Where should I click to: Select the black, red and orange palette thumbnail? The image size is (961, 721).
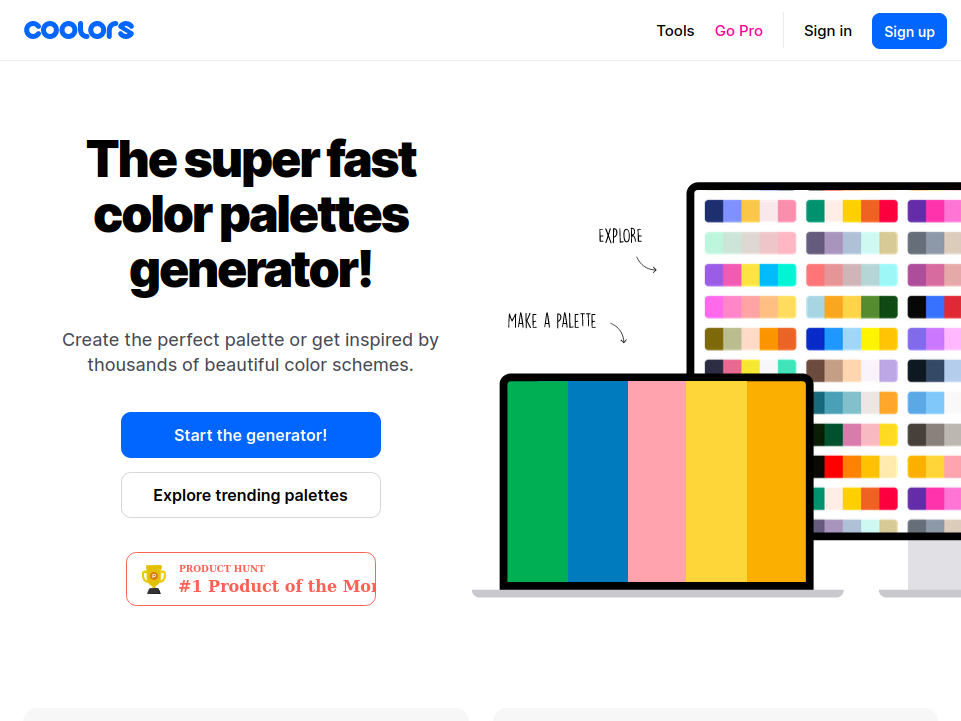click(x=852, y=467)
